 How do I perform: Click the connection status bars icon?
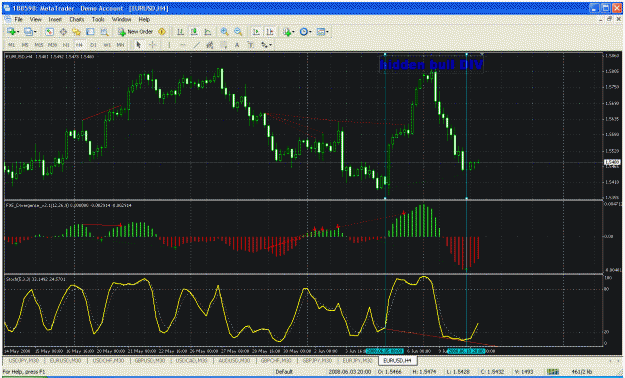pos(552,372)
